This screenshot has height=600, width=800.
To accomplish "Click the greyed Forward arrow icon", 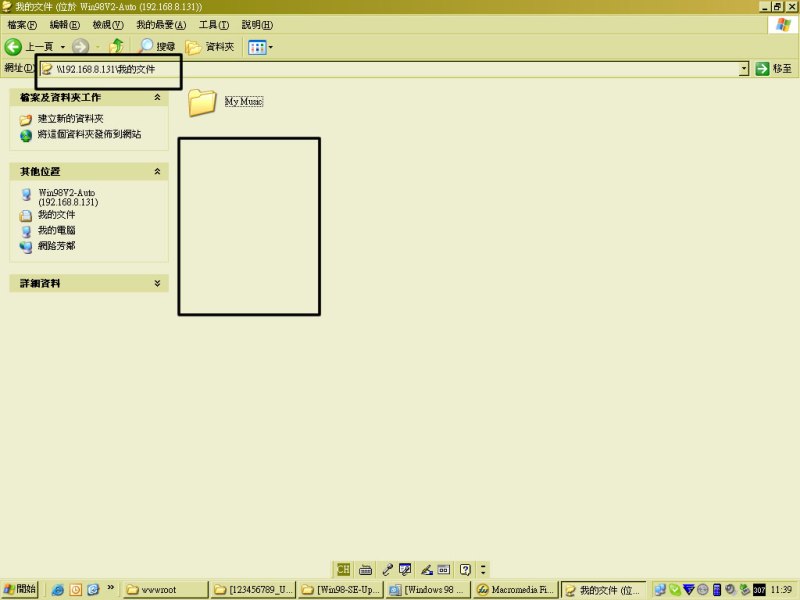I will coord(80,47).
